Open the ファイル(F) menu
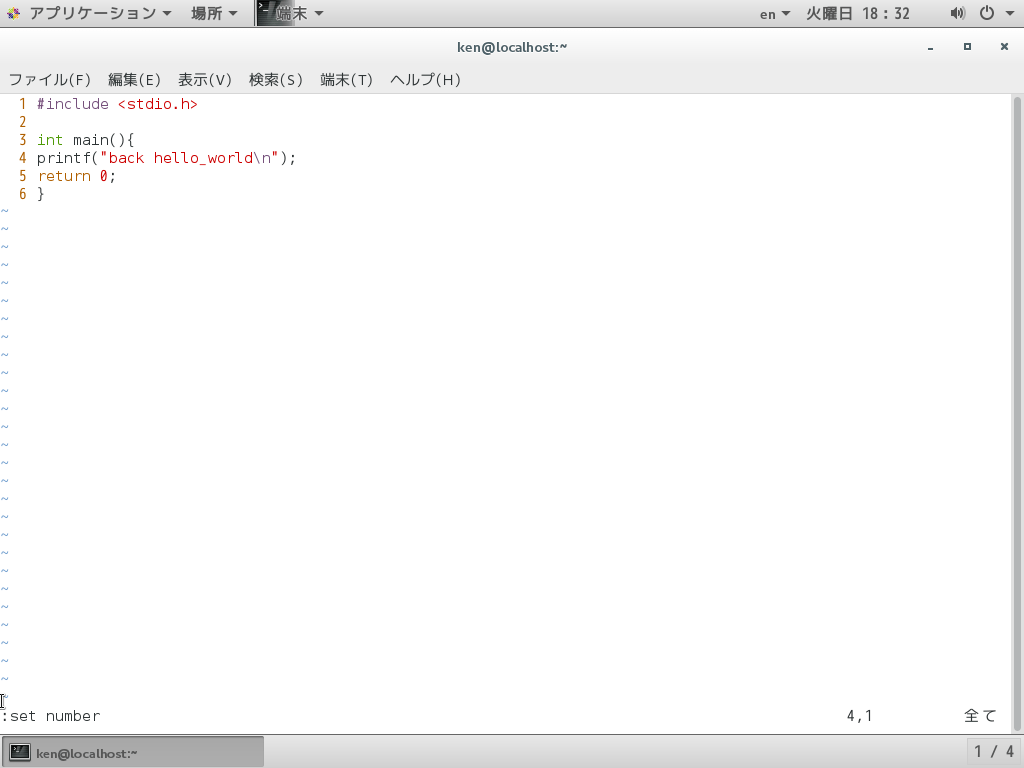Viewport: 1024px width, 768px height. 49,79
